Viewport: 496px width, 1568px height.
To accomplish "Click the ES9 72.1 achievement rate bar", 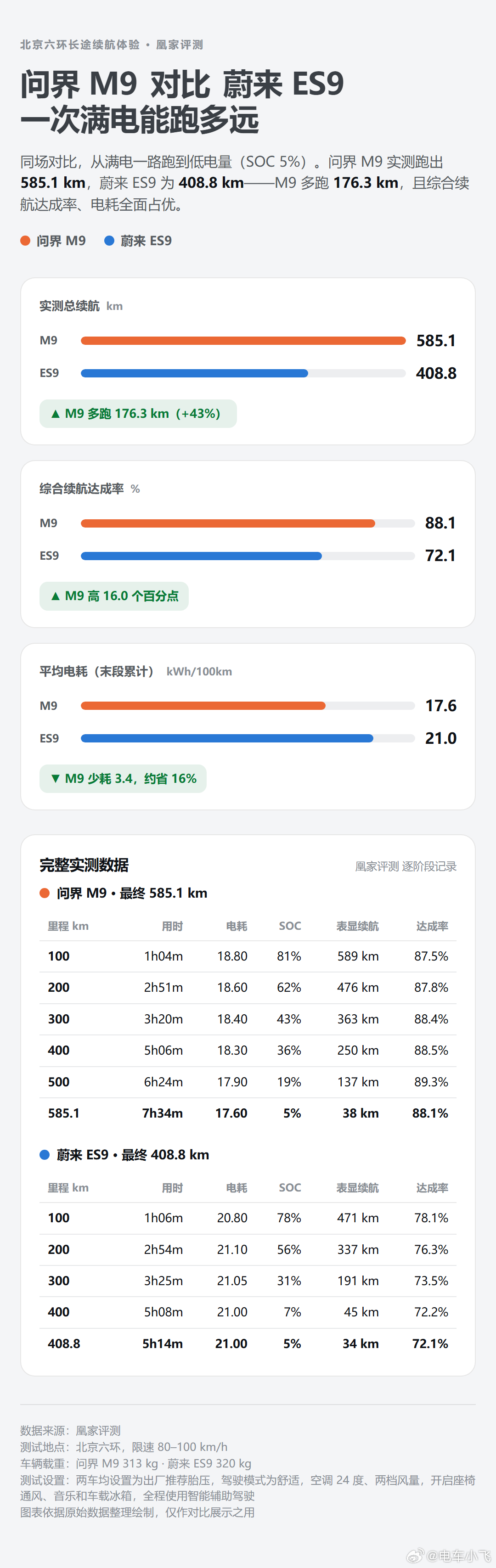I will pos(202,556).
